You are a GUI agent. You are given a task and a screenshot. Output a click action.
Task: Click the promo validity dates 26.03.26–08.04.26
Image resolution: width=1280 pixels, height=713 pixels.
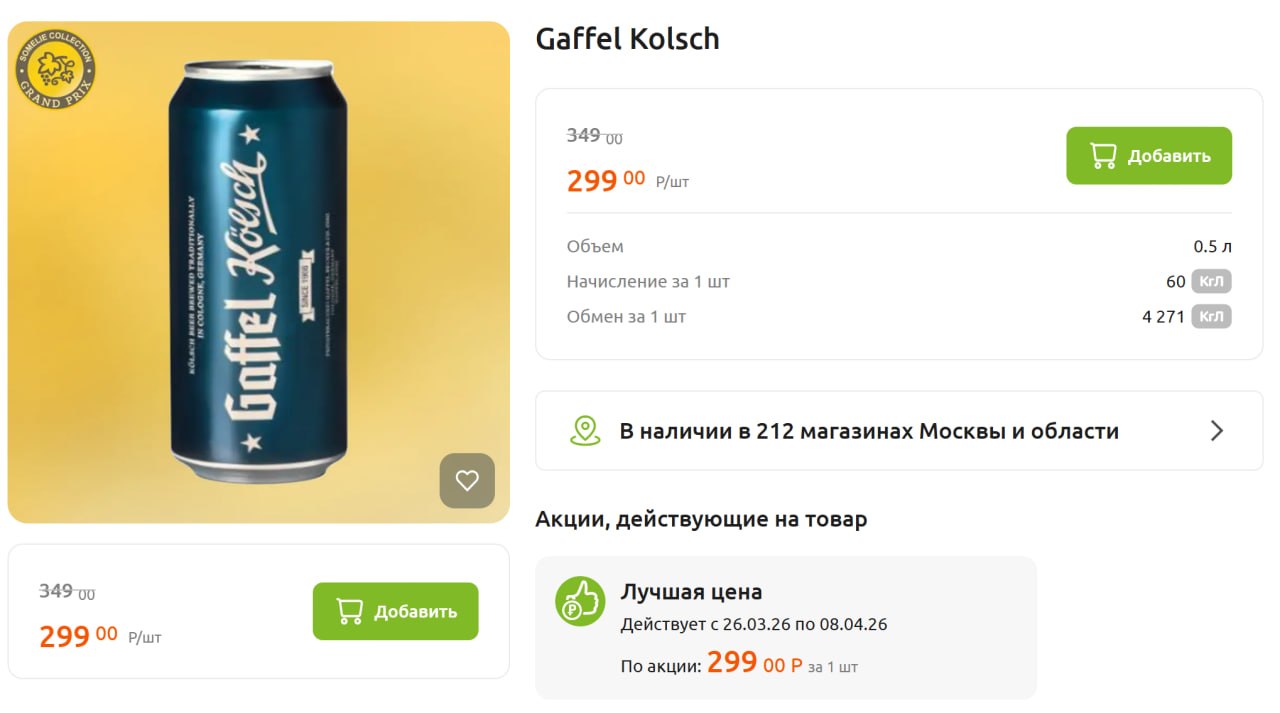pyautogui.click(x=754, y=625)
